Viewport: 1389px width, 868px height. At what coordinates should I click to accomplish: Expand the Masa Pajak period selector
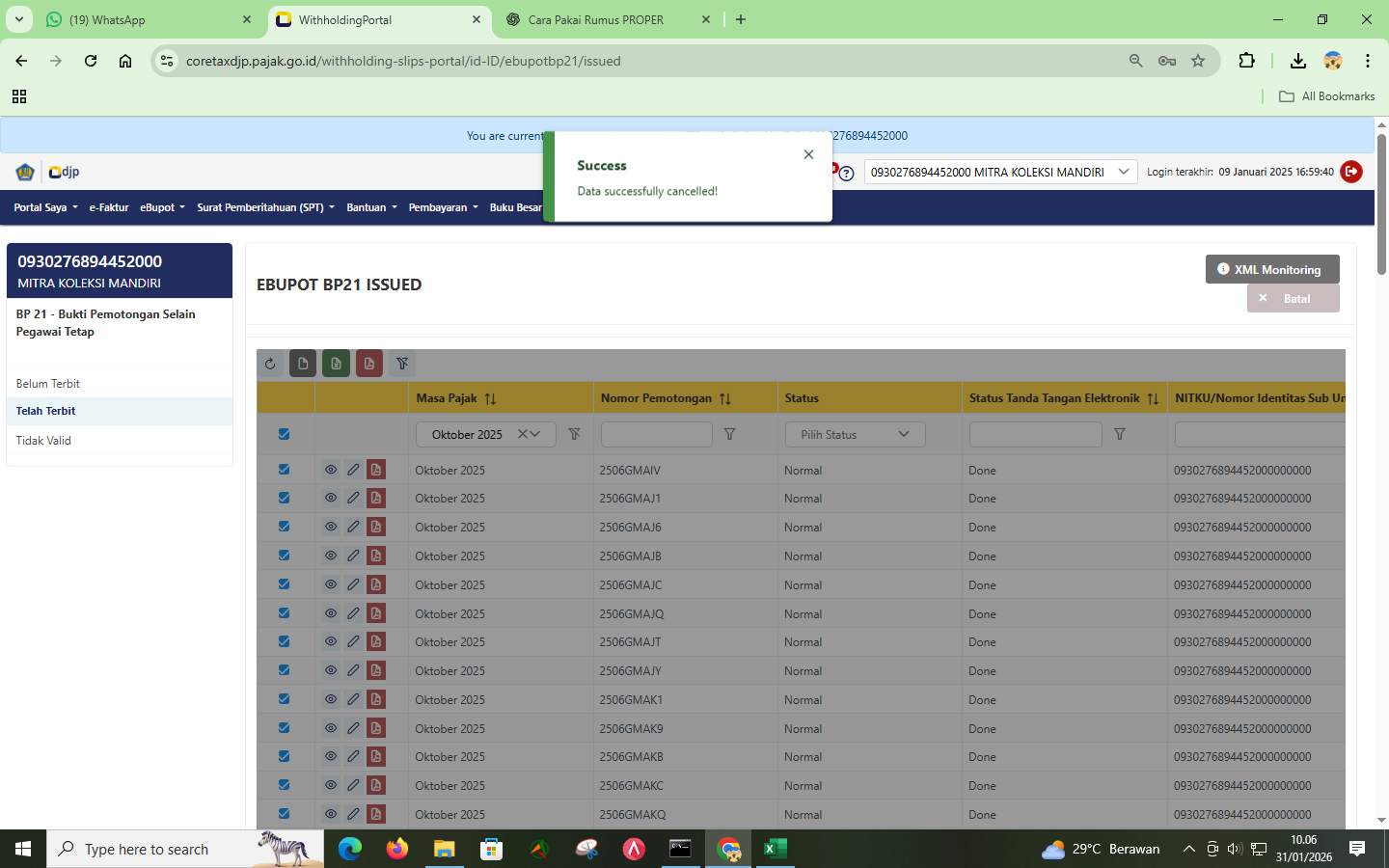pyautogui.click(x=536, y=434)
